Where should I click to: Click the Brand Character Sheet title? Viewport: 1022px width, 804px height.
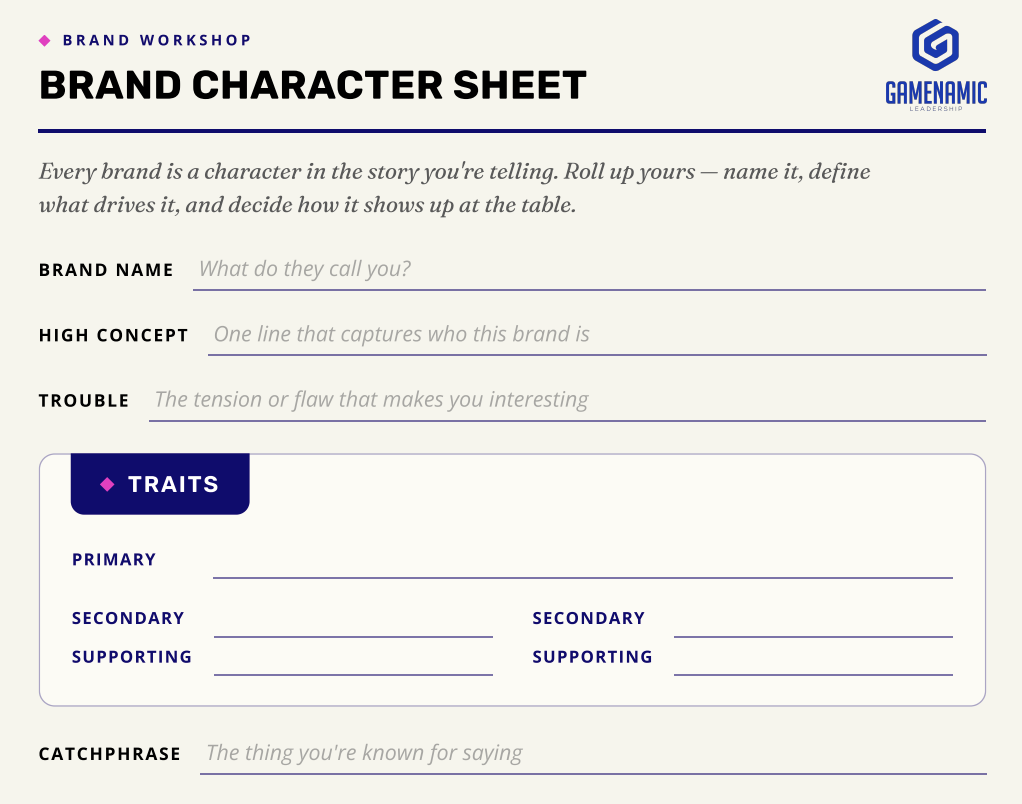(x=313, y=85)
